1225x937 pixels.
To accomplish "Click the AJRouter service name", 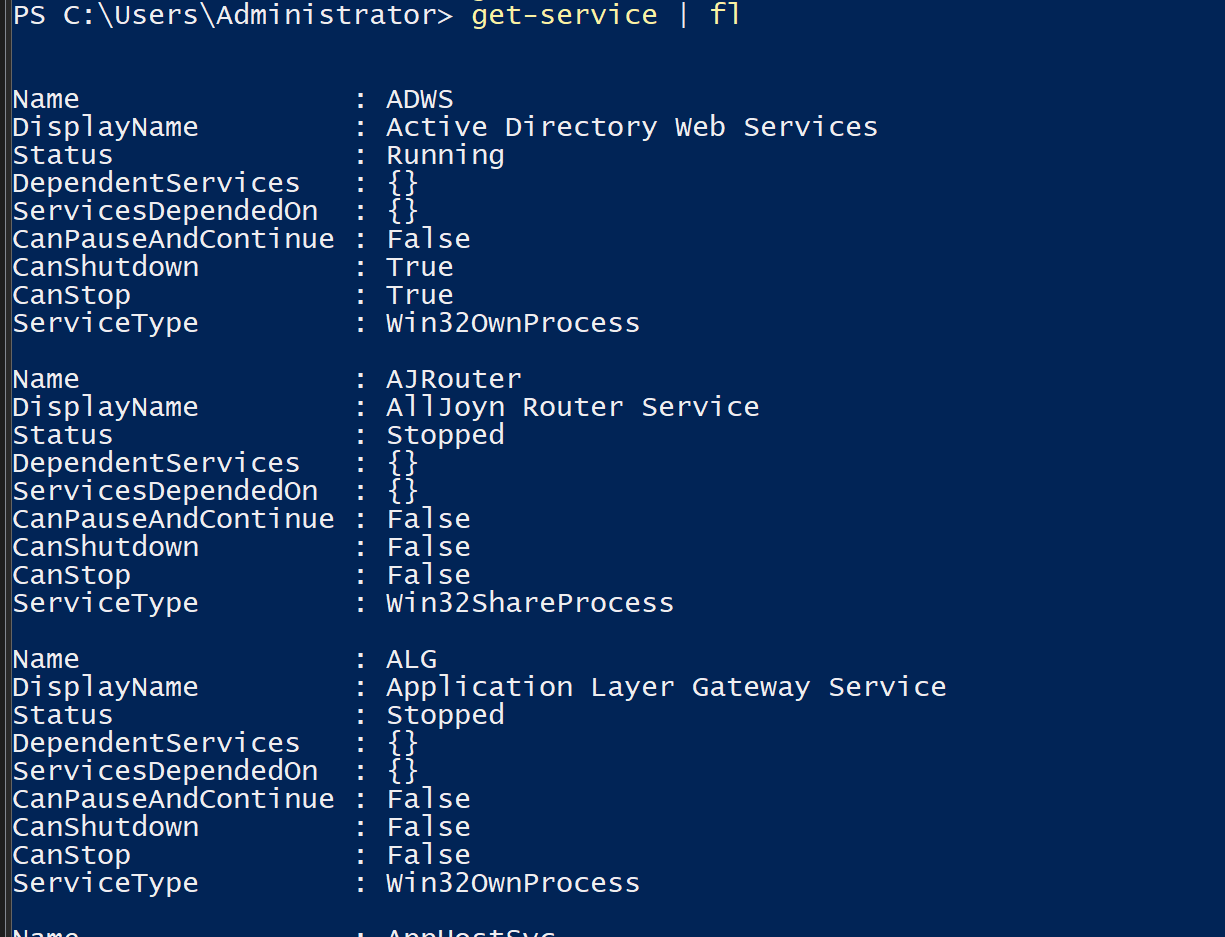I will pyautogui.click(x=454, y=379).
